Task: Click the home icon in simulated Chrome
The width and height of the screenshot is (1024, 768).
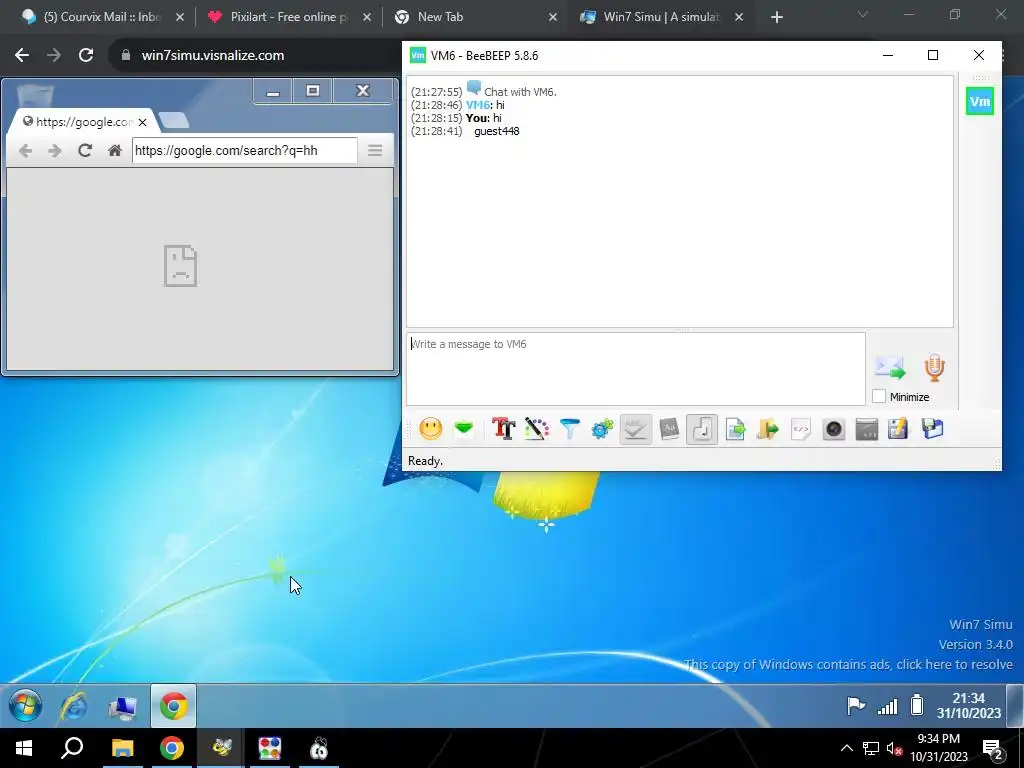Action: click(115, 151)
